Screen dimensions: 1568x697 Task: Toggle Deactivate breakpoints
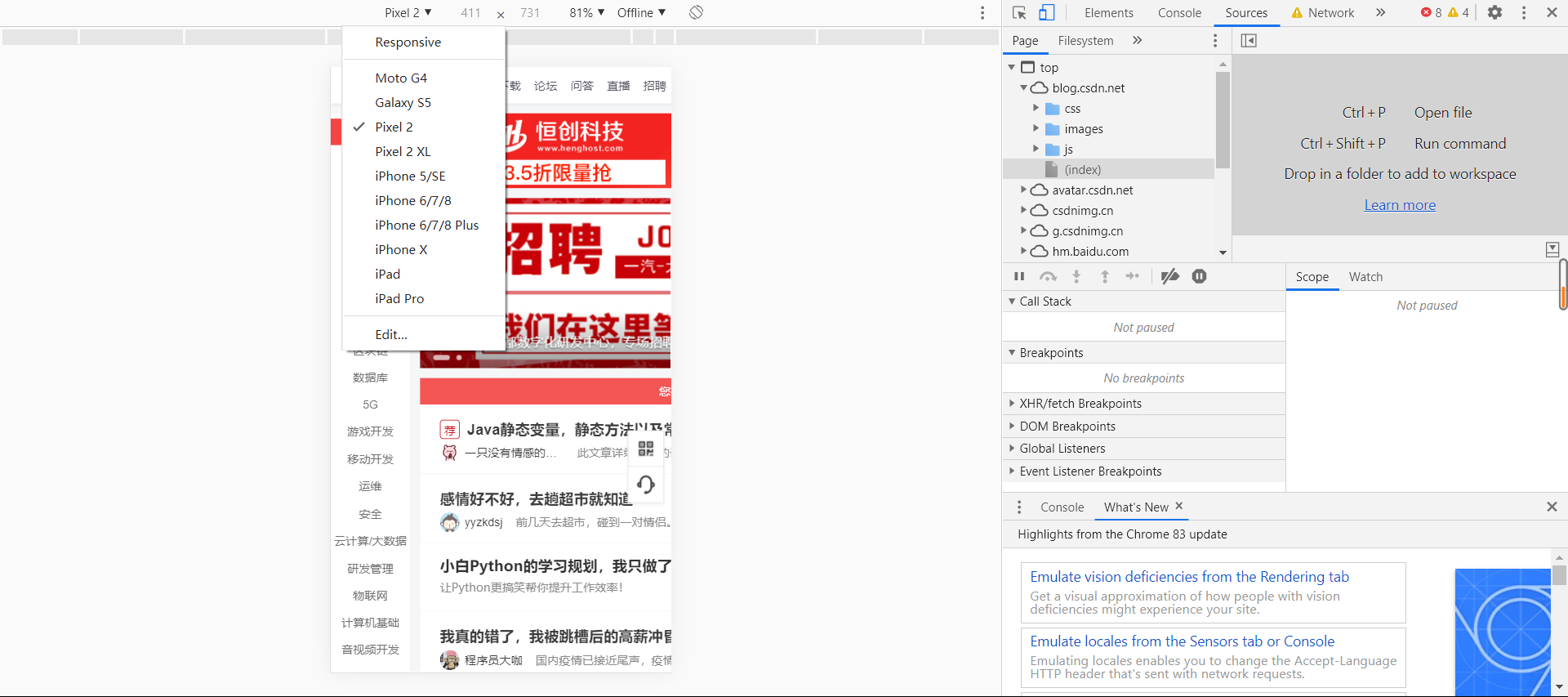tap(1170, 276)
